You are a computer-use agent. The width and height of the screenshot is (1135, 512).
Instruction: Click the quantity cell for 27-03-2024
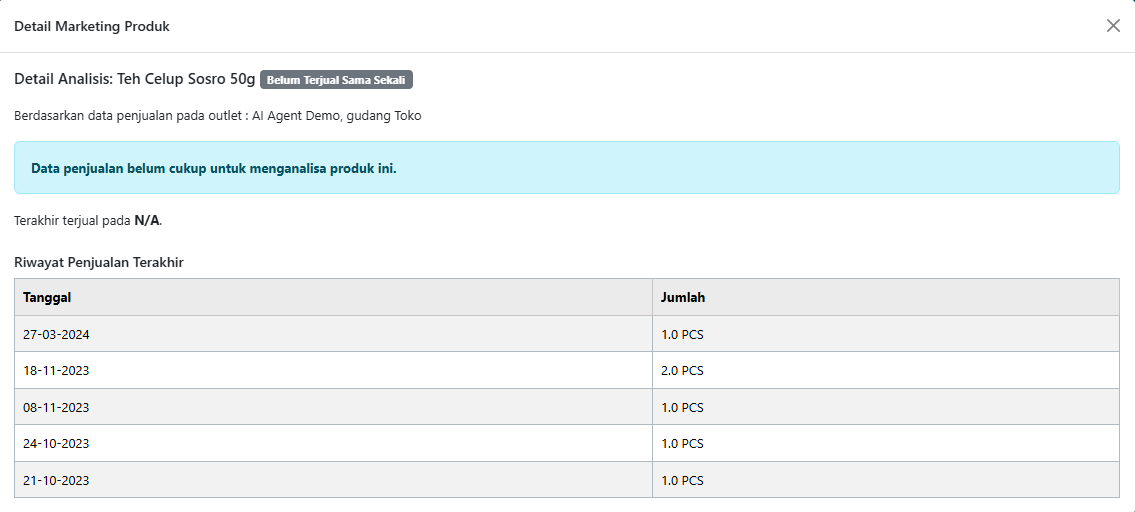pos(682,334)
